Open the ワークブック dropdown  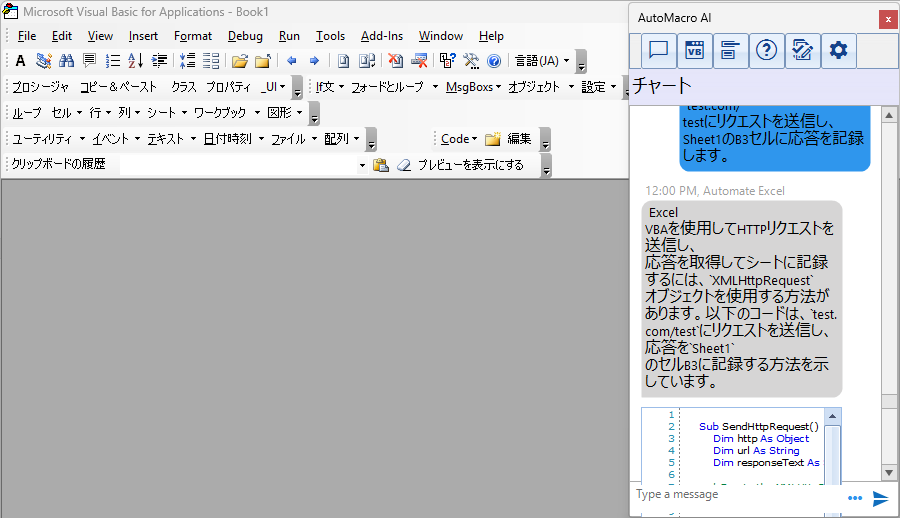[224, 113]
